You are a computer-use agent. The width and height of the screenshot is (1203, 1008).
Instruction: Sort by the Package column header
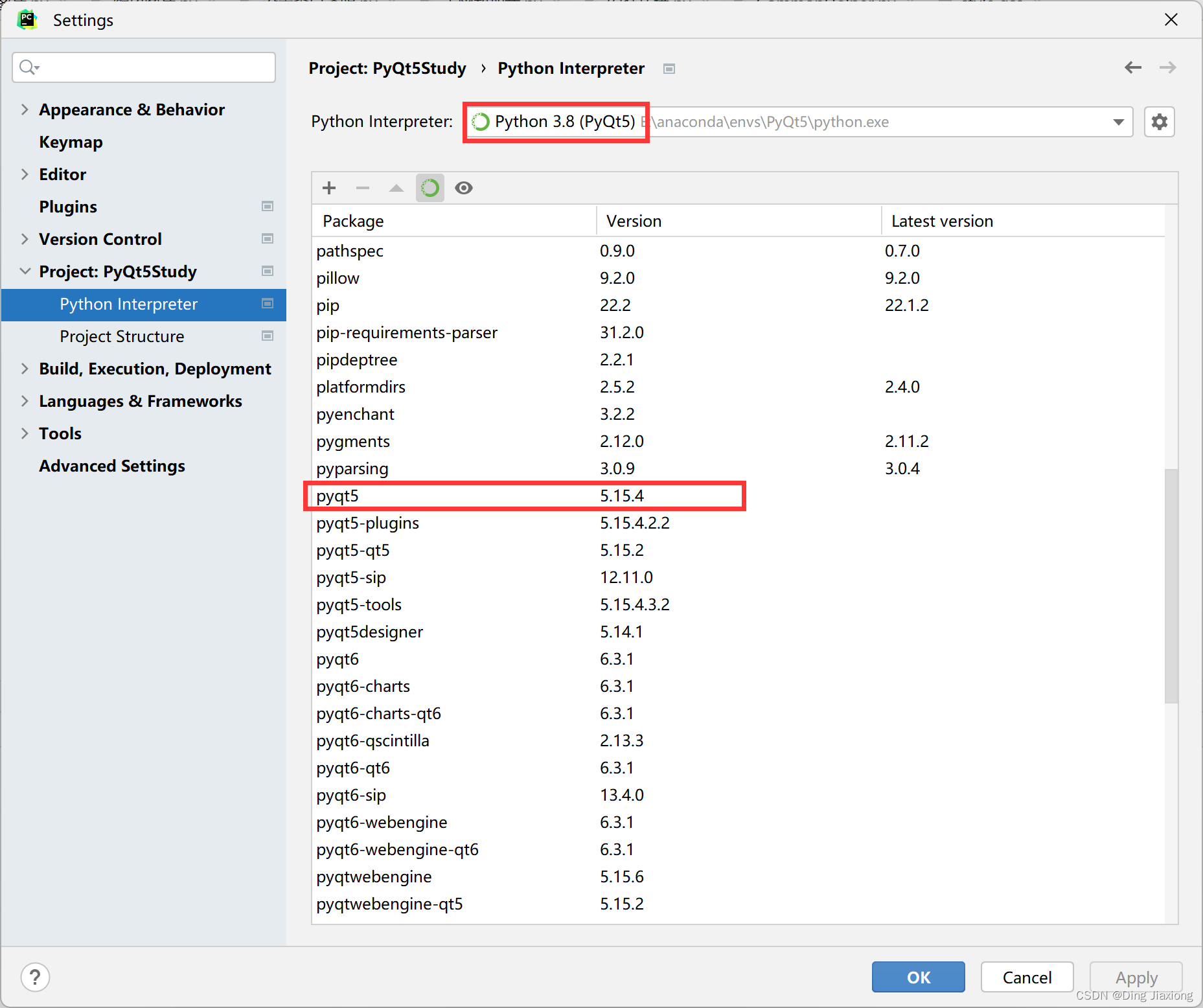(453, 221)
